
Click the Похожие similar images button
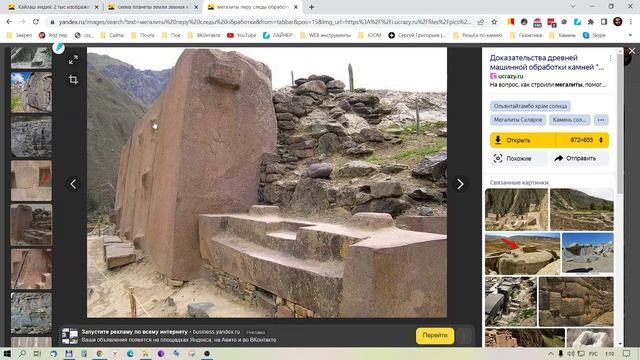(519, 158)
